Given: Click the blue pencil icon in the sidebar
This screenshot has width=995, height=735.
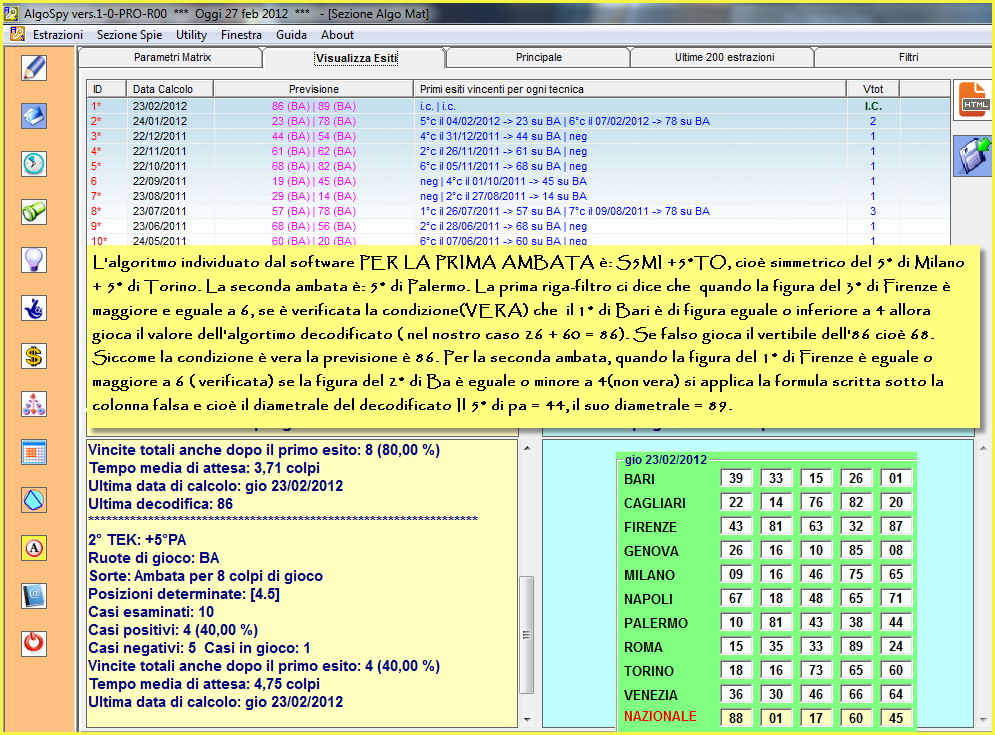Looking at the screenshot, I should pyautogui.click(x=34, y=68).
